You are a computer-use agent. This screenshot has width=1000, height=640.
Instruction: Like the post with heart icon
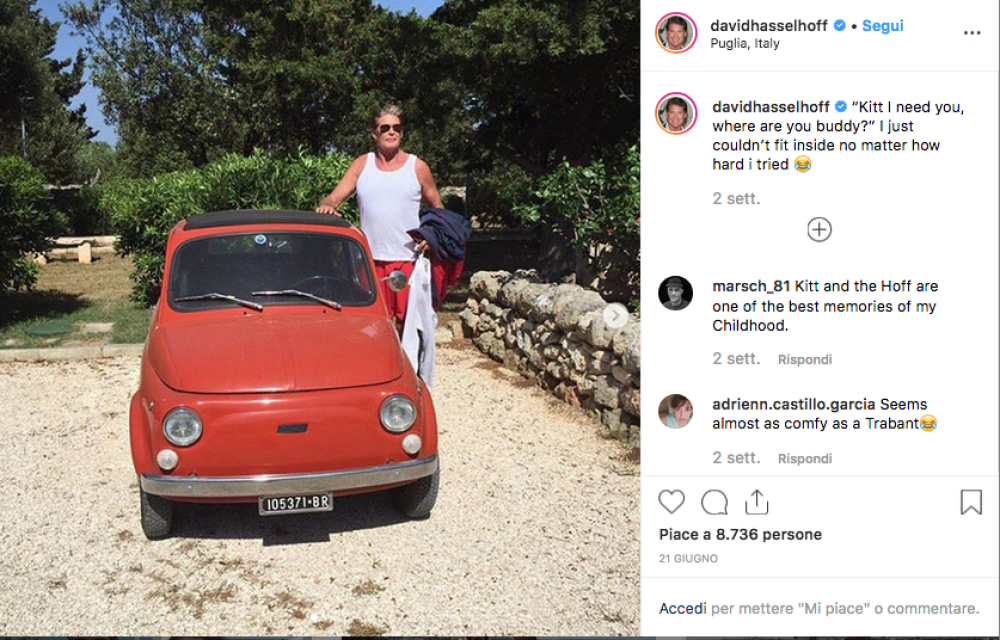tap(671, 502)
